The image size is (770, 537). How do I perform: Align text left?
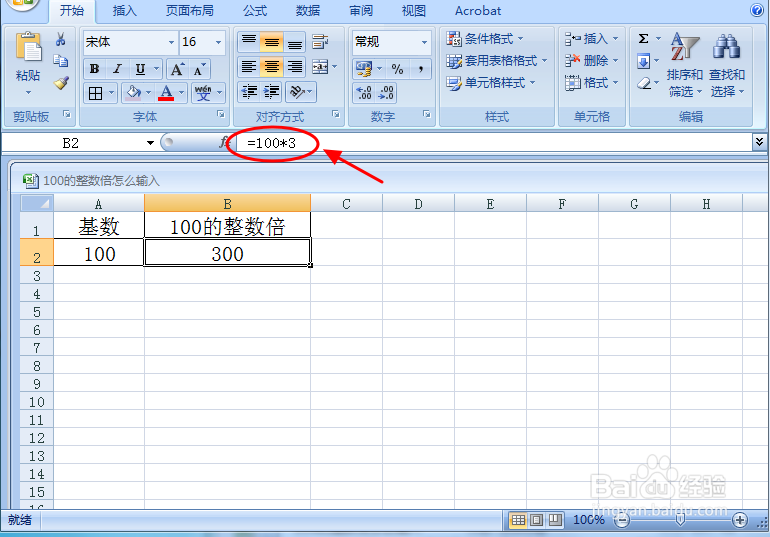[248, 67]
